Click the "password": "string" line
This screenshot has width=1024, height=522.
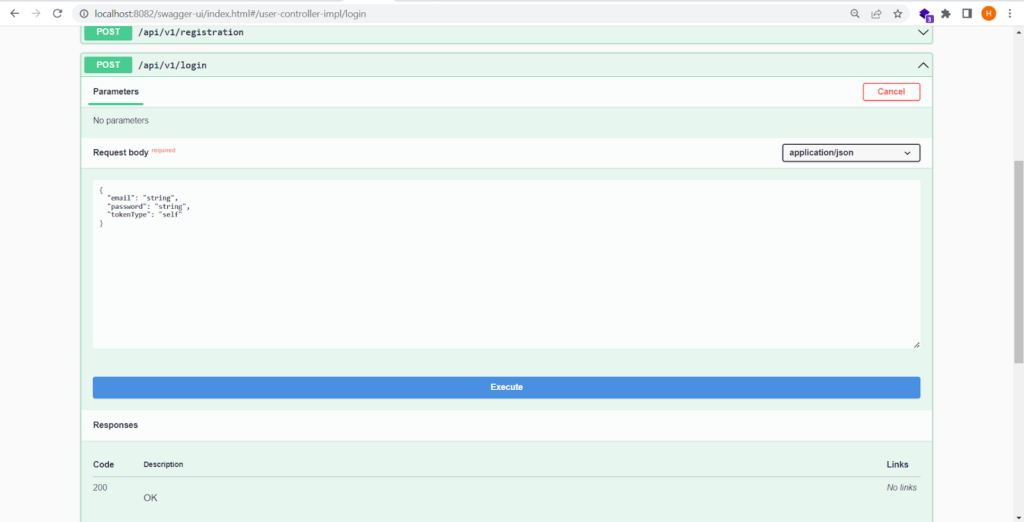click(148, 206)
